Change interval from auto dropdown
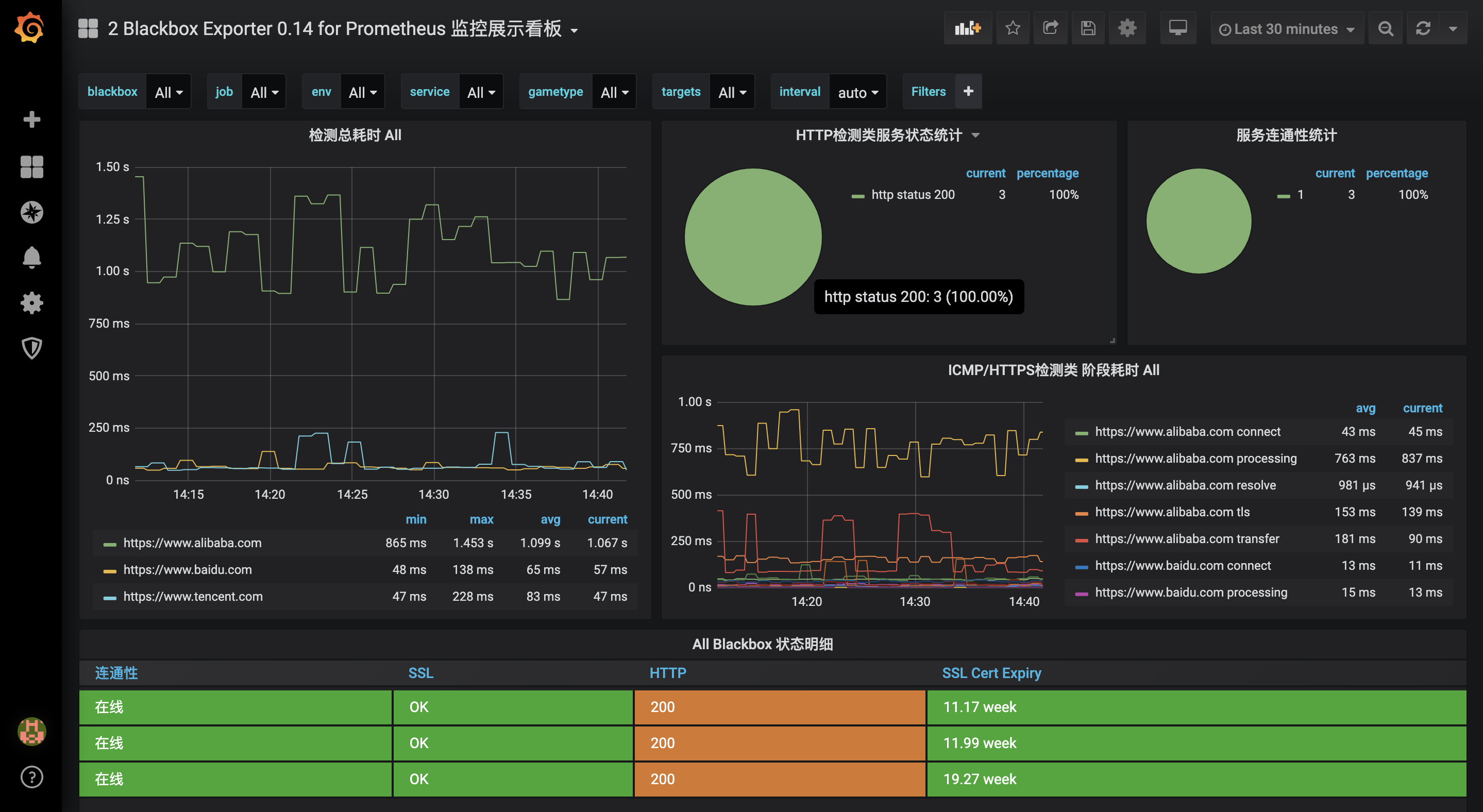 (857, 92)
